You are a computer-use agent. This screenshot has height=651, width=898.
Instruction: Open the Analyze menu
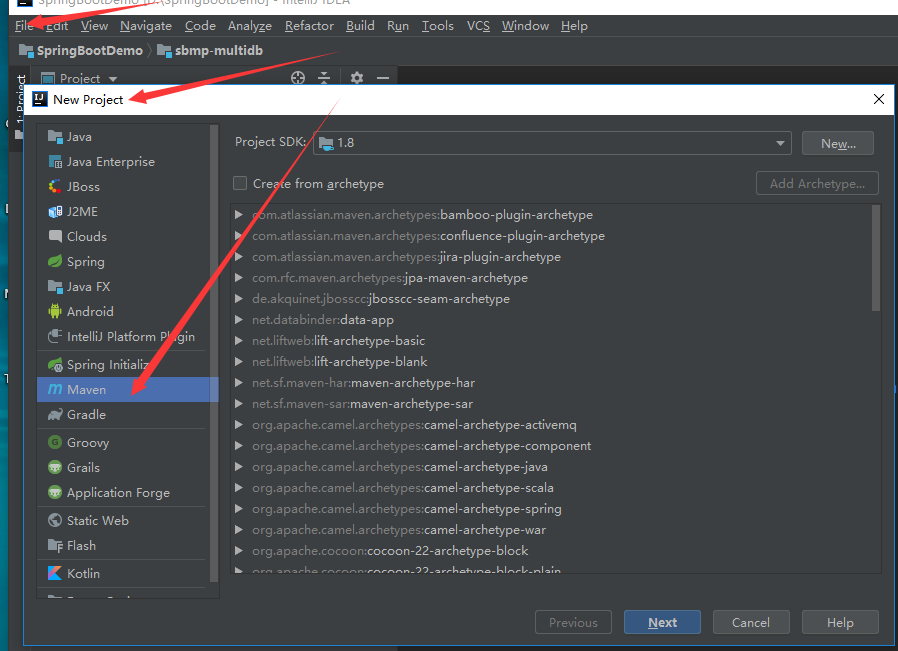(250, 26)
